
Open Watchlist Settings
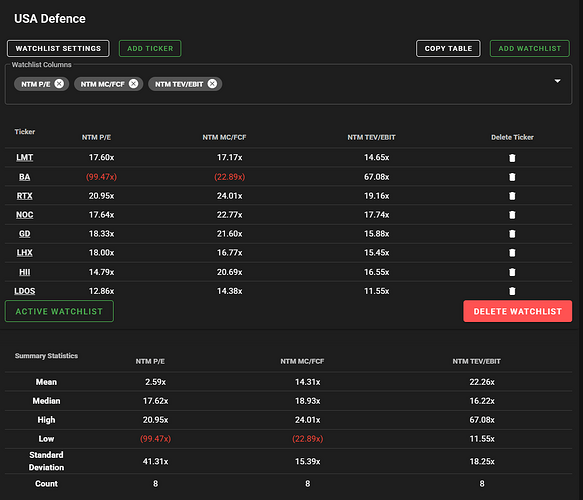point(58,48)
